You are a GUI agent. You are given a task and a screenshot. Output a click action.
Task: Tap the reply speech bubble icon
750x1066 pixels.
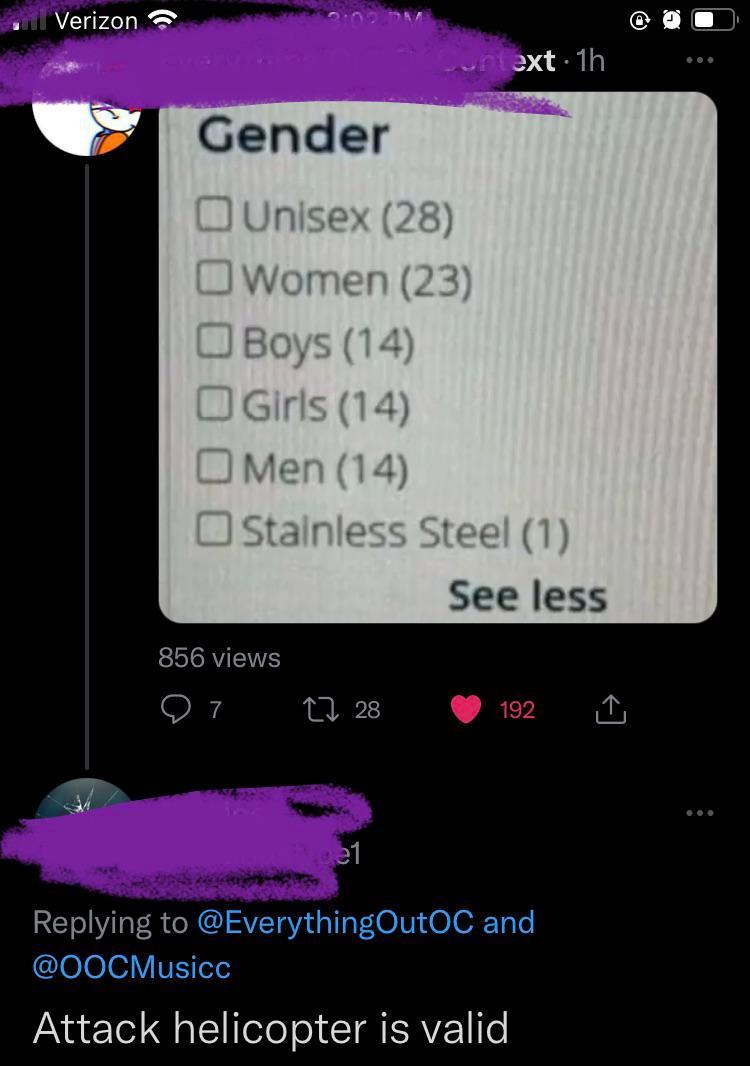tap(175, 710)
